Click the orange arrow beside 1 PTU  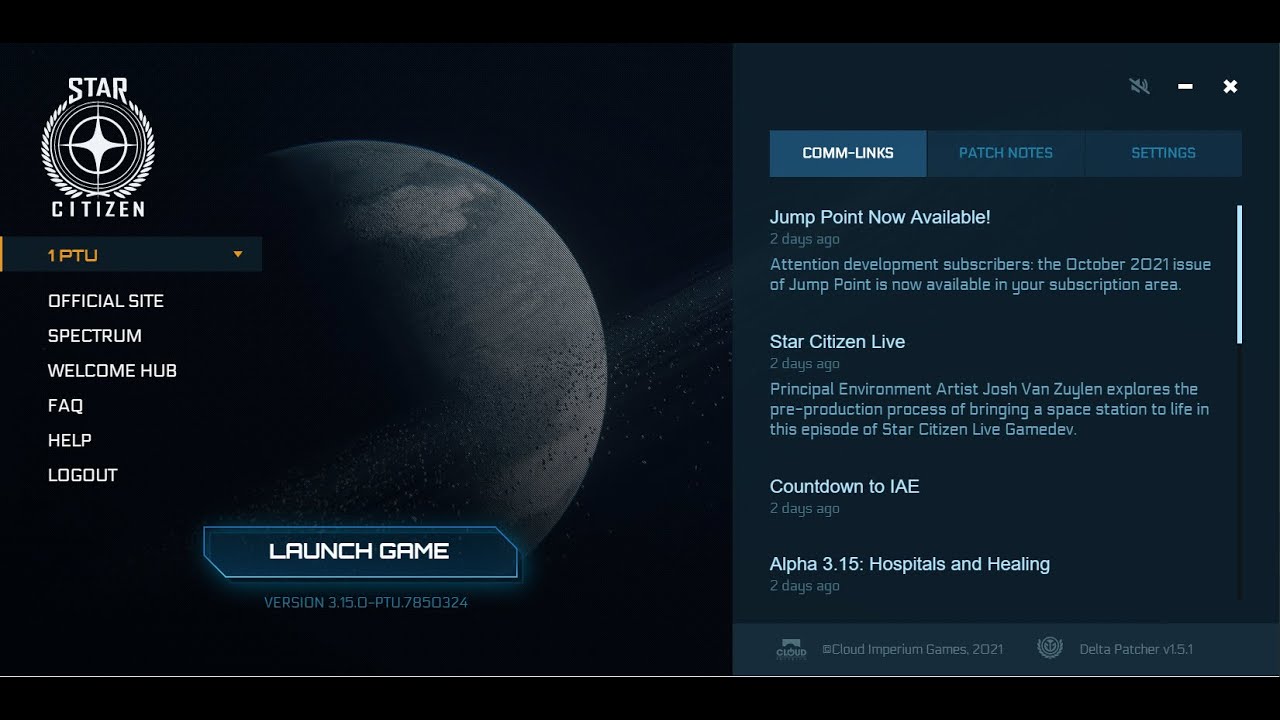(238, 254)
